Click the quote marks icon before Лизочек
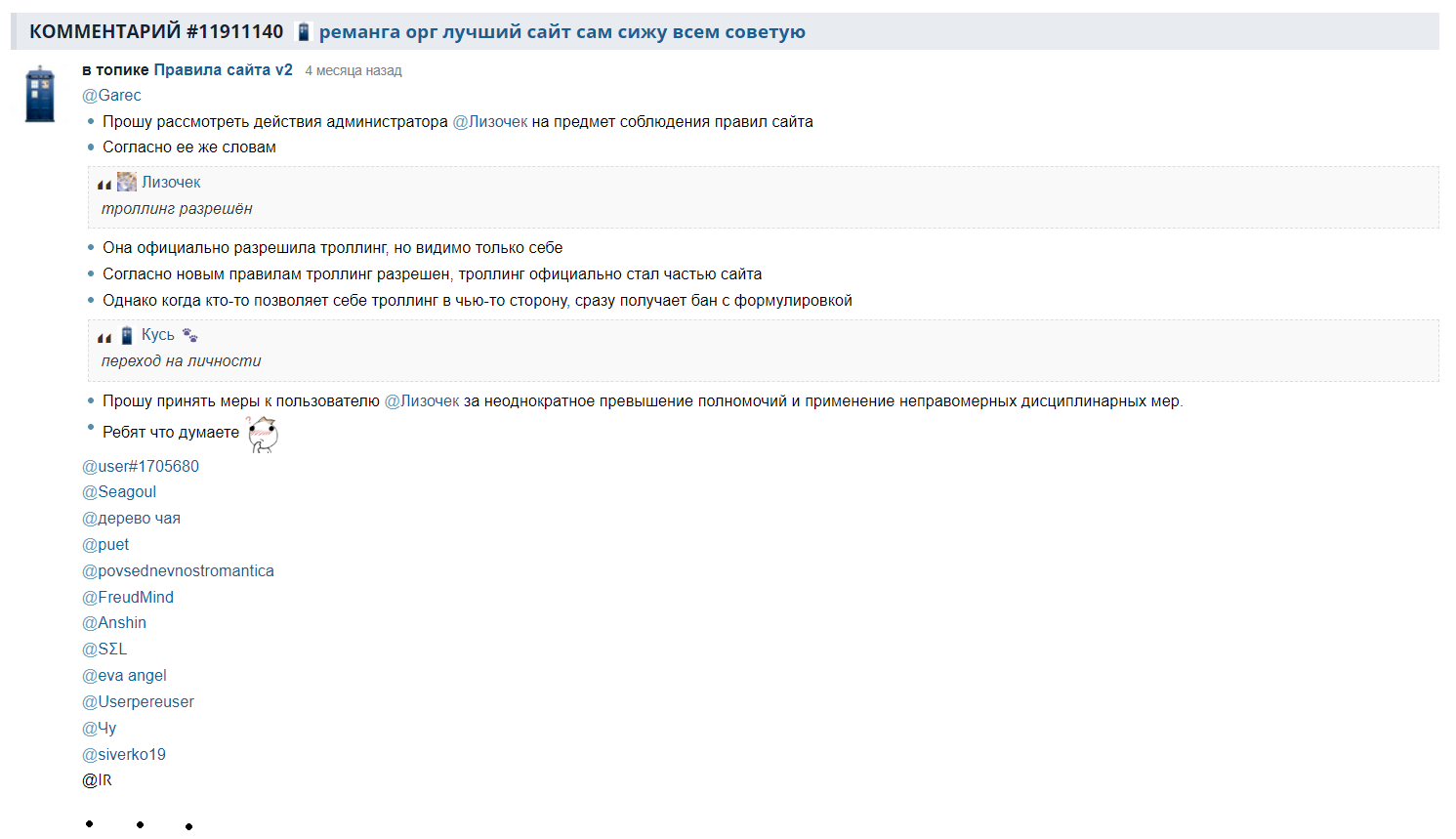Viewport: 1456px width, 839px height. tap(104, 184)
